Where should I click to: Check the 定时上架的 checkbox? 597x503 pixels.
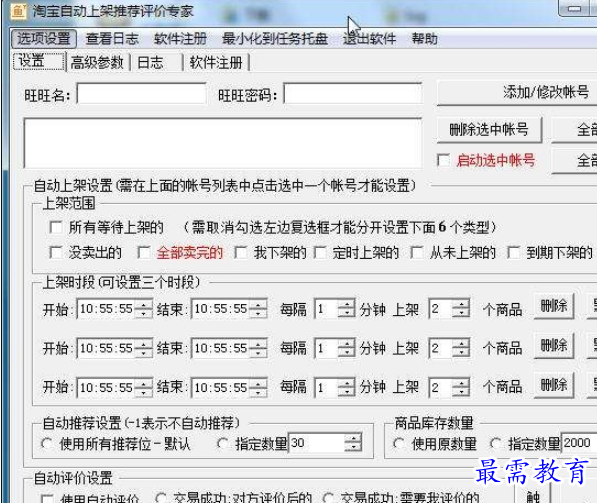pyautogui.click(x=319, y=252)
